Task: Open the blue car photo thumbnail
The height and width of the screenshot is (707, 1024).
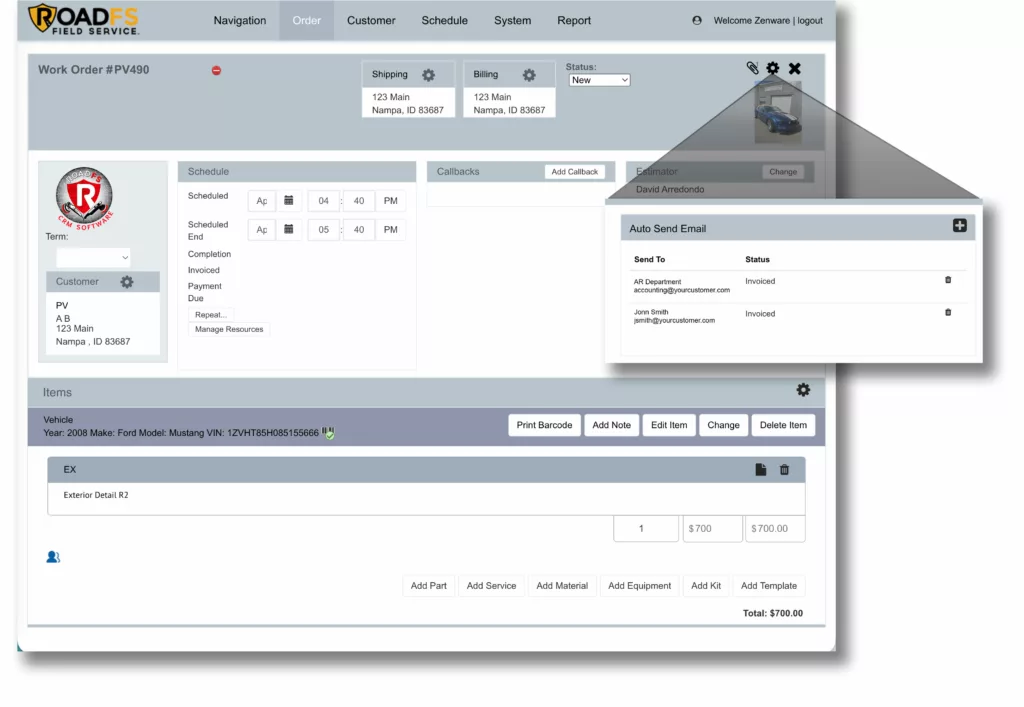Action: click(778, 112)
